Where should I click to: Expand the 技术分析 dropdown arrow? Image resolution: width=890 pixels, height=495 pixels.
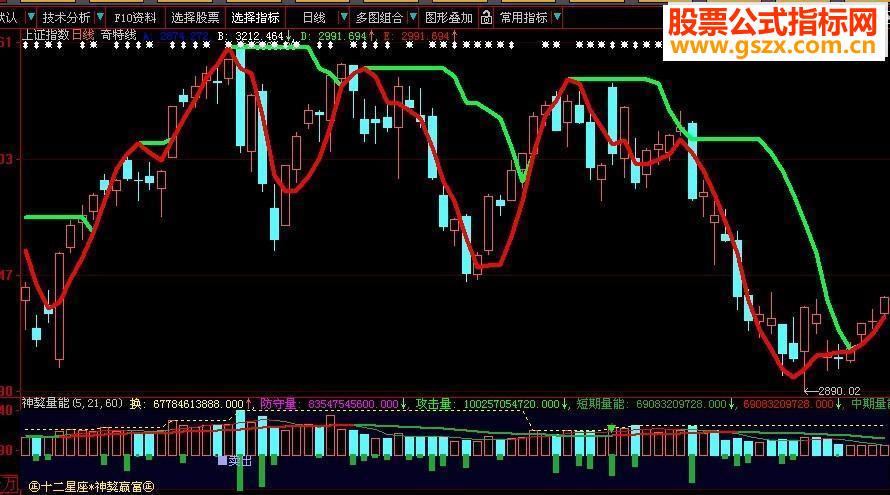(x=100, y=18)
